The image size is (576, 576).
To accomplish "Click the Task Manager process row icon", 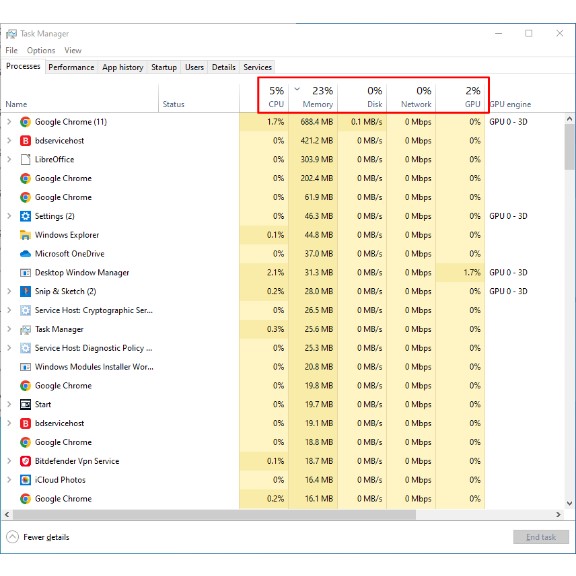I will pos(25,330).
